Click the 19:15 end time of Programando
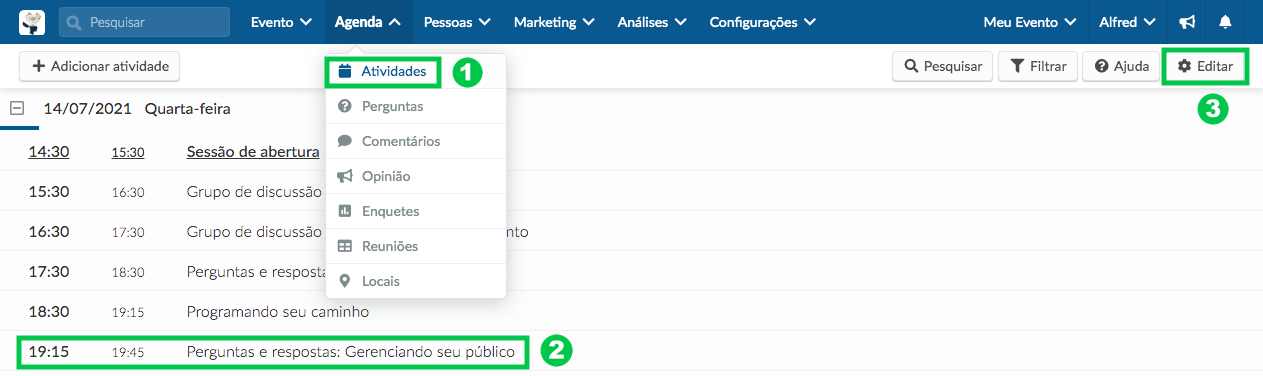Image resolution: width=1263 pixels, height=376 pixels. pos(128,313)
